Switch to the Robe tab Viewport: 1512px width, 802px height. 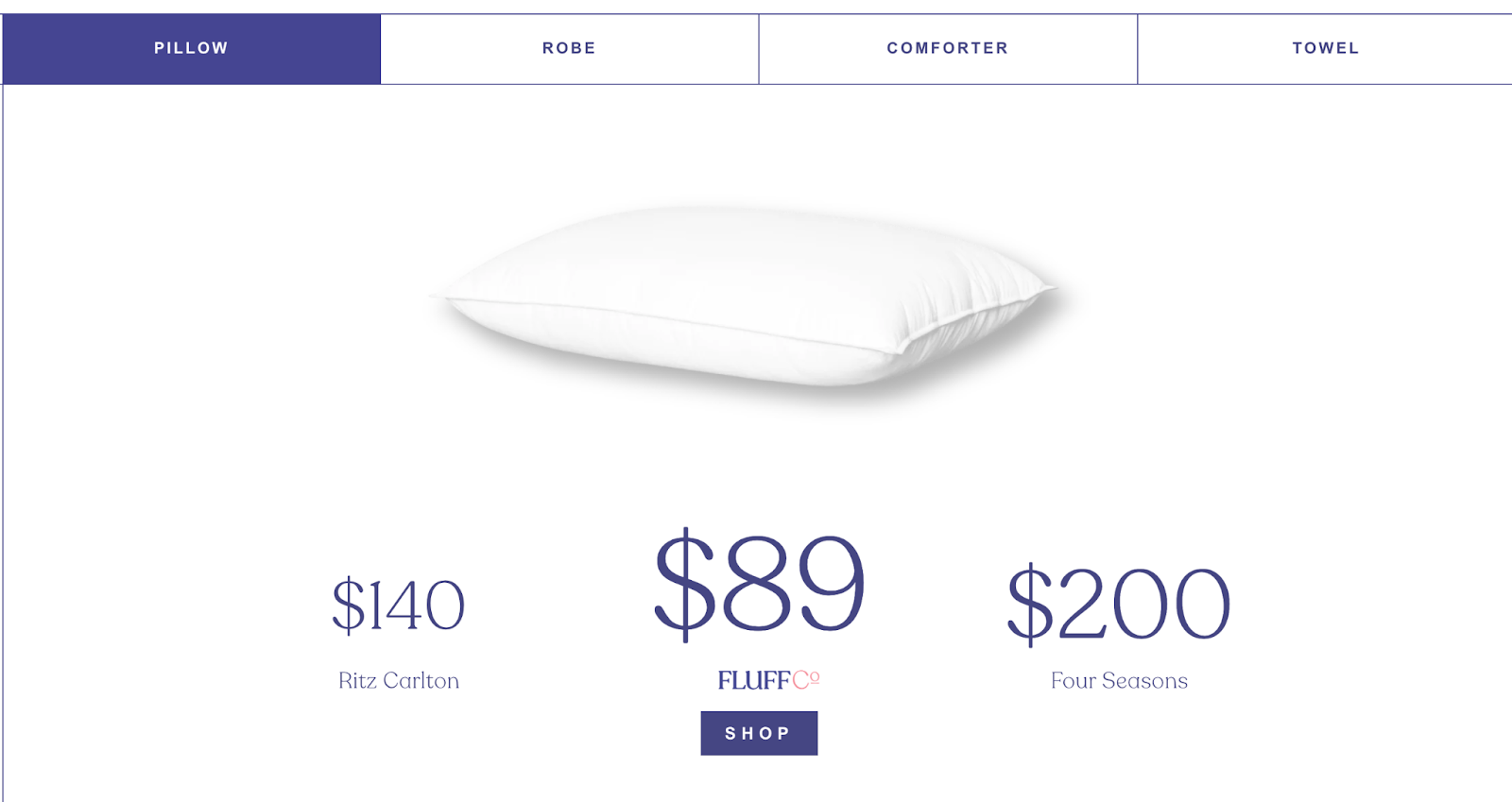569,48
